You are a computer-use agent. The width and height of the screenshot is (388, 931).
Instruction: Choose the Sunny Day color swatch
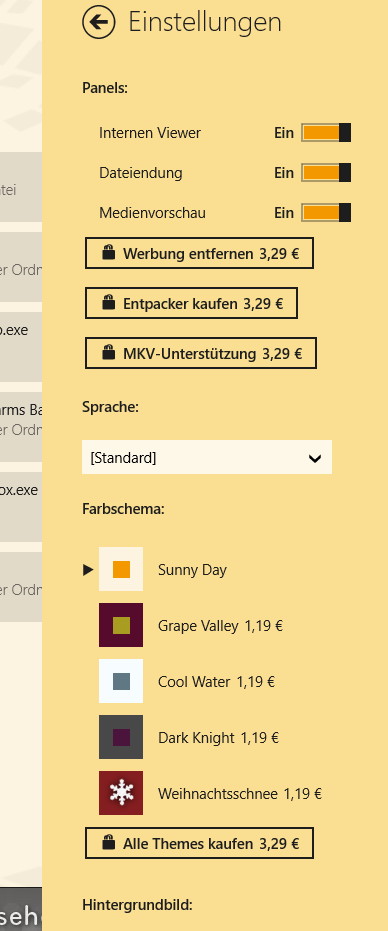click(x=121, y=569)
